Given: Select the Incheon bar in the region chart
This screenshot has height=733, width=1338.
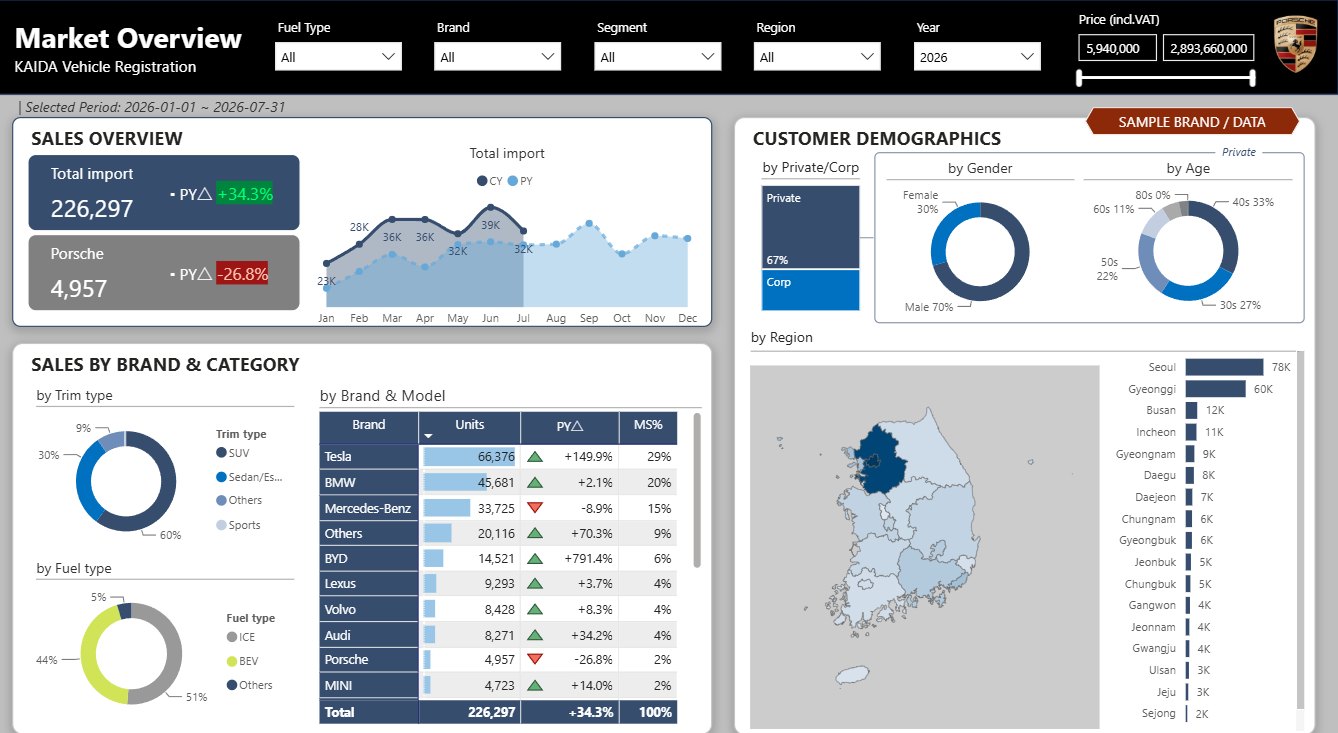Looking at the screenshot, I should [x=1191, y=432].
